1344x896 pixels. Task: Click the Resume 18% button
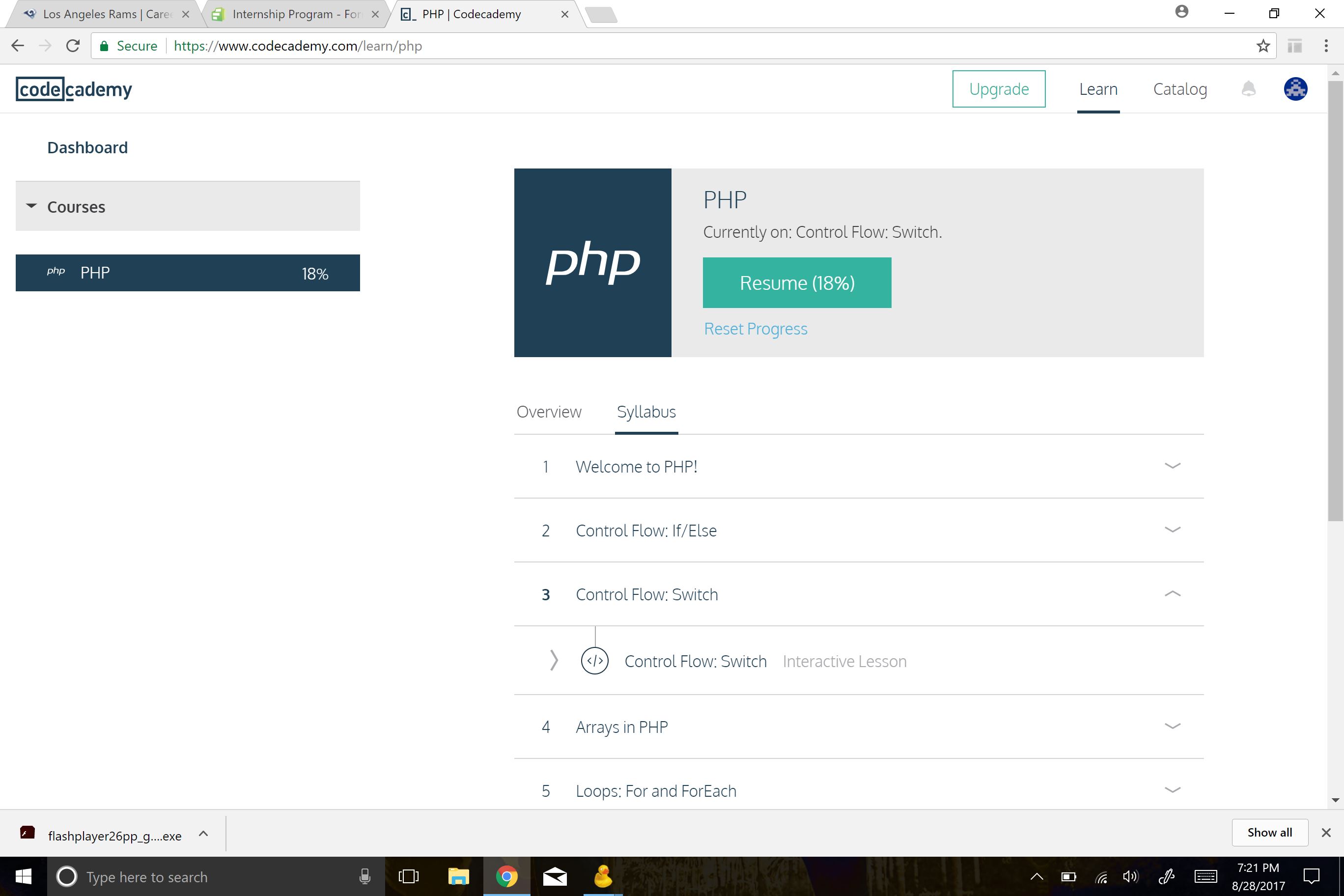point(797,282)
